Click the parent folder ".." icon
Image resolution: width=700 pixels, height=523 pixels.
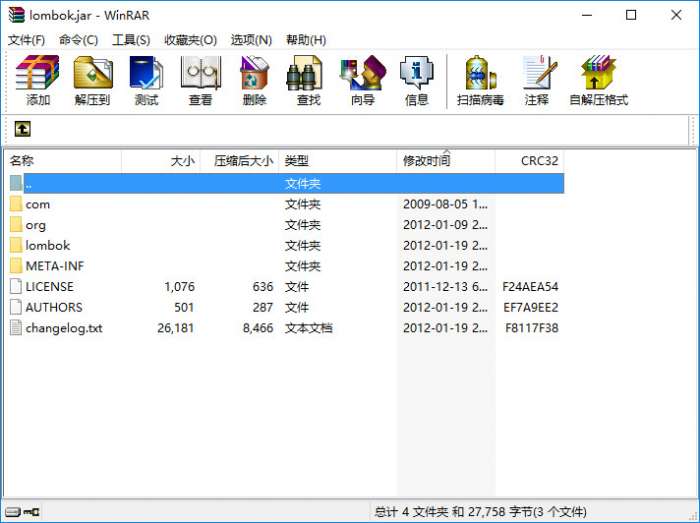pyautogui.click(x=16, y=183)
